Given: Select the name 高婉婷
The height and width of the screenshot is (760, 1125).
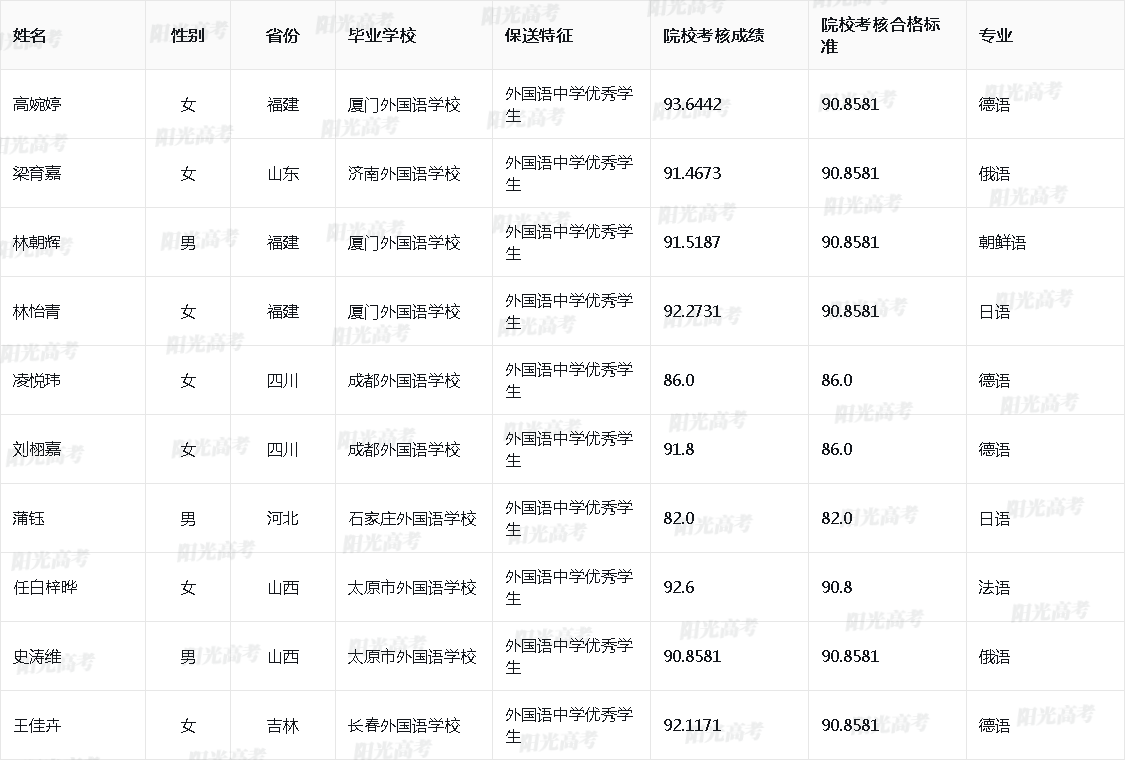Looking at the screenshot, I should pos(37,104).
